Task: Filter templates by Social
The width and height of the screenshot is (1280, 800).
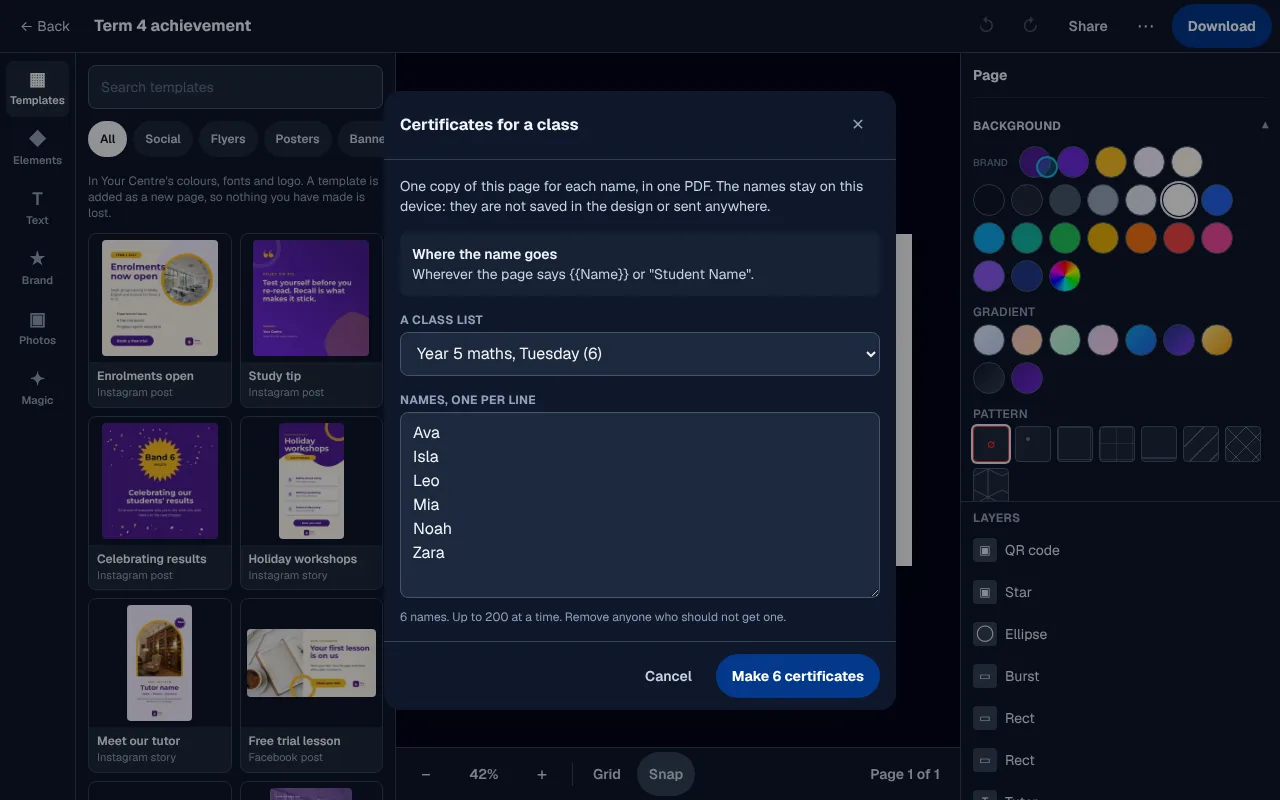Action: [163, 139]
